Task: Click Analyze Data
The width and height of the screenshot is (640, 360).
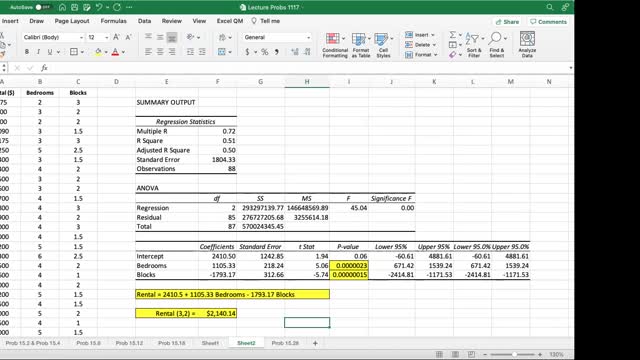Action: point(527,45)
